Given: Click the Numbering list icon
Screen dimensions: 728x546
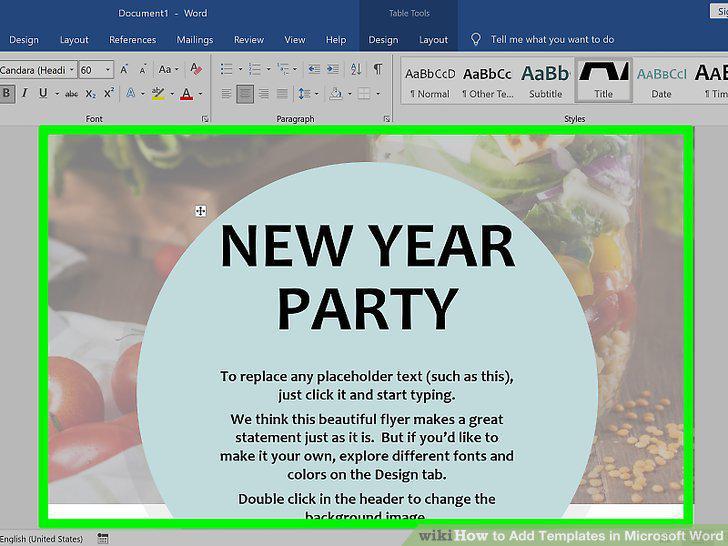Looking at the screenshot, I should coord(255,70).
